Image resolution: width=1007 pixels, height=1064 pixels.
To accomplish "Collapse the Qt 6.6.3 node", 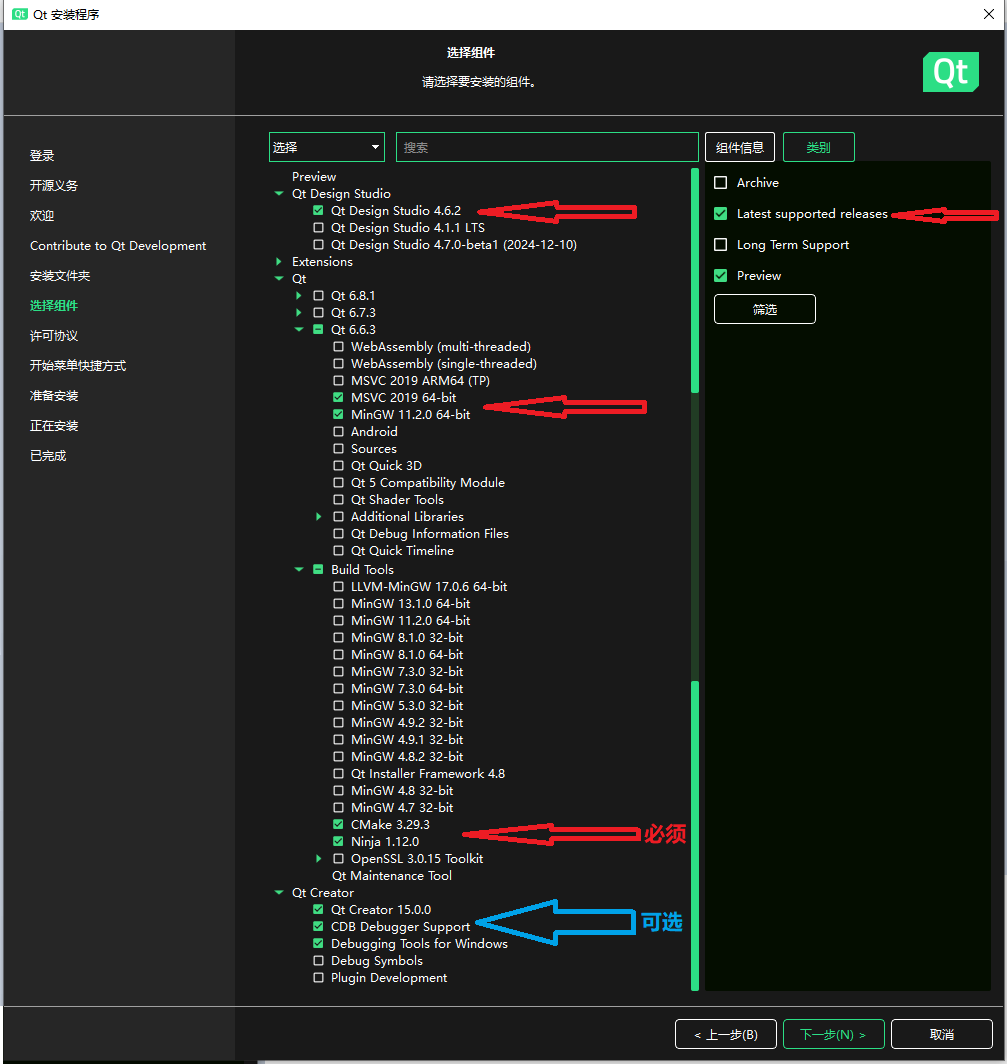I will tap(299, 329).
